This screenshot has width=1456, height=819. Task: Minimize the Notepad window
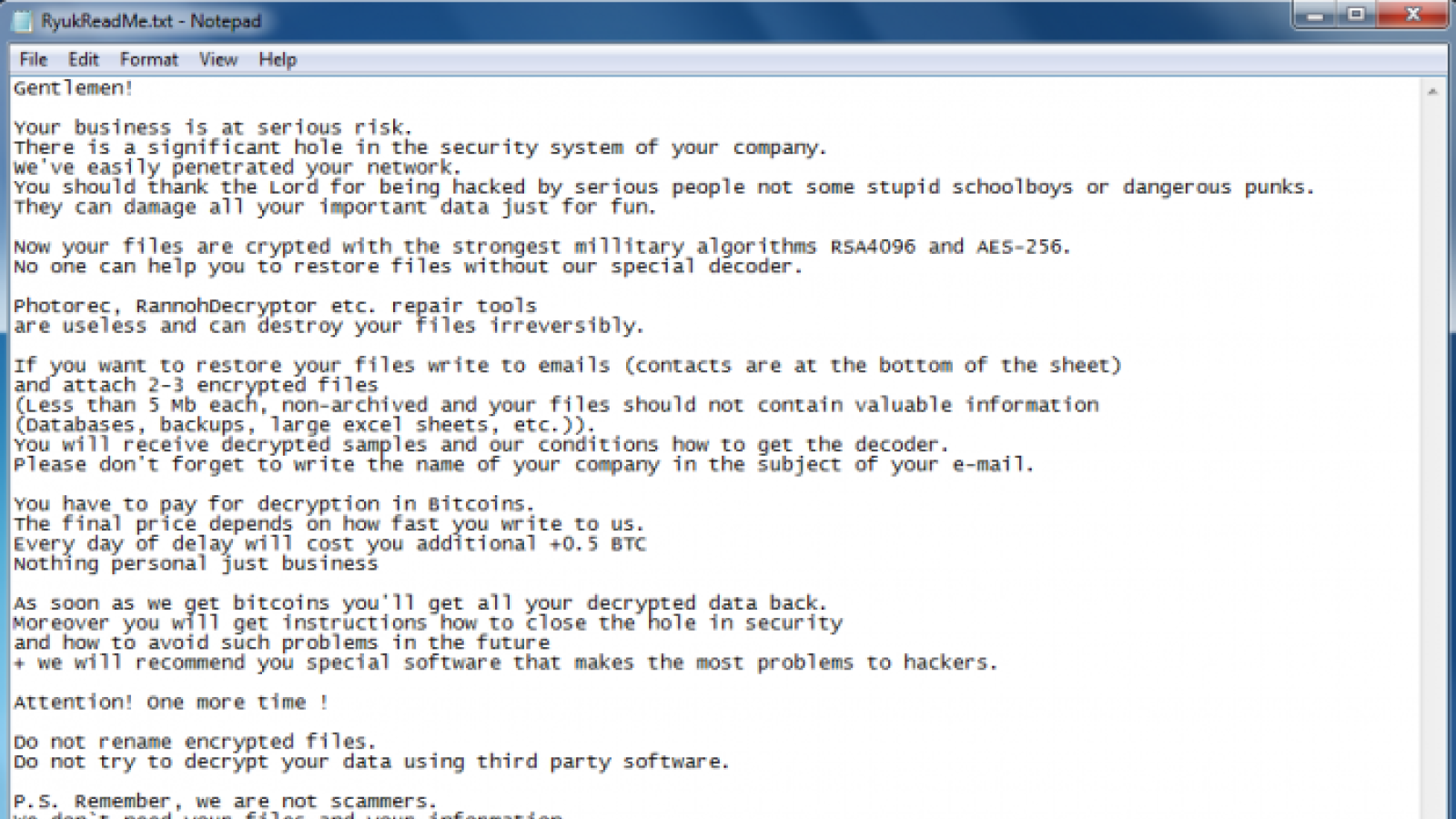pos(1315,14)
